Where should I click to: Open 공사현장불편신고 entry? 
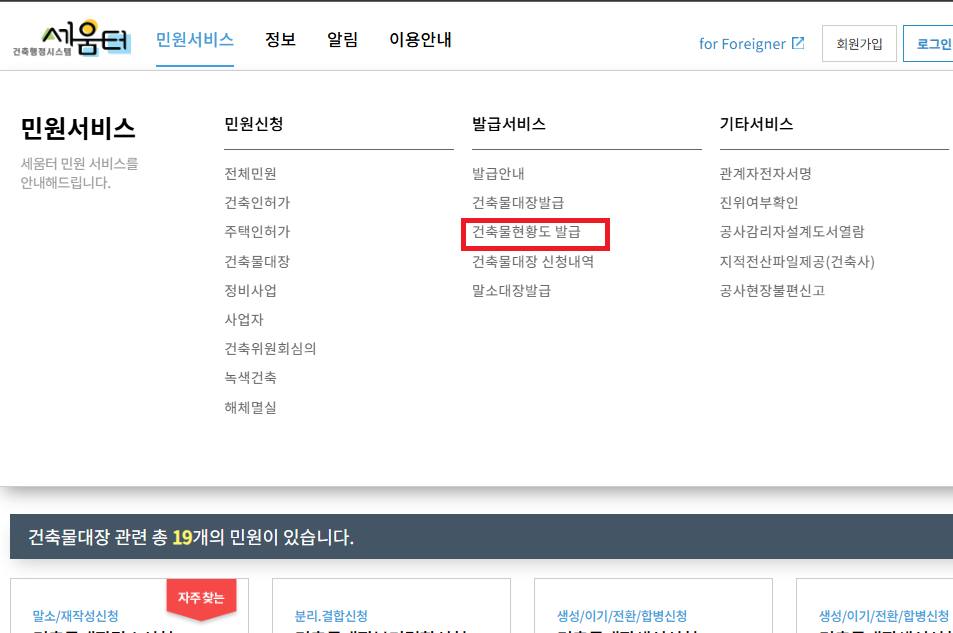[772, 291]
